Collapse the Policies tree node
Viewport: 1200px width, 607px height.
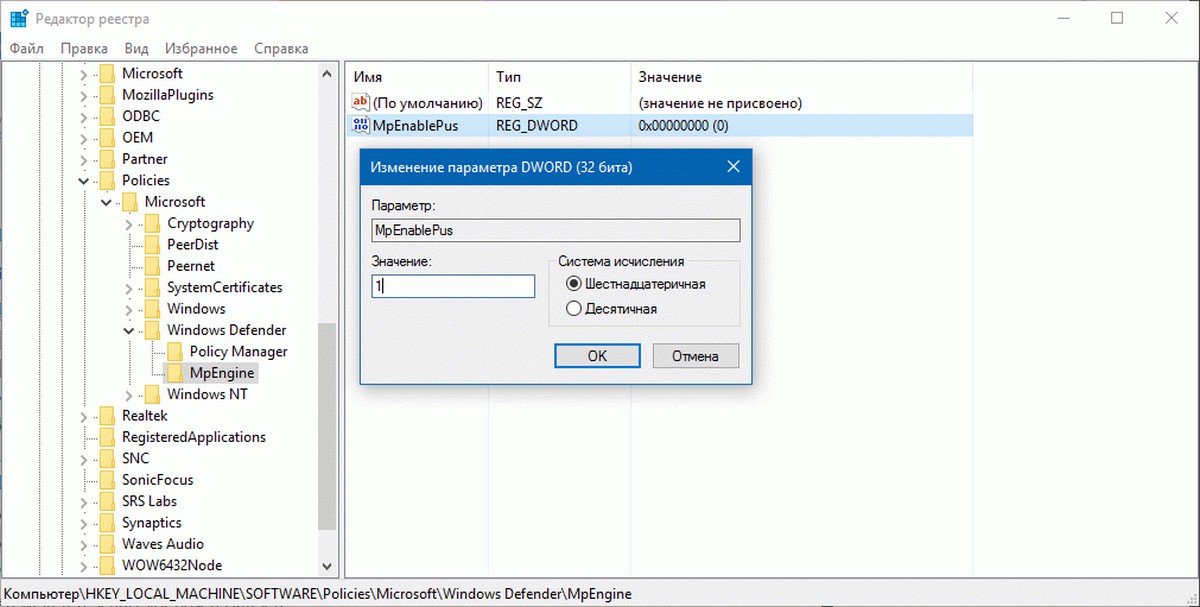pyautogui.click(x=83, y=181)
